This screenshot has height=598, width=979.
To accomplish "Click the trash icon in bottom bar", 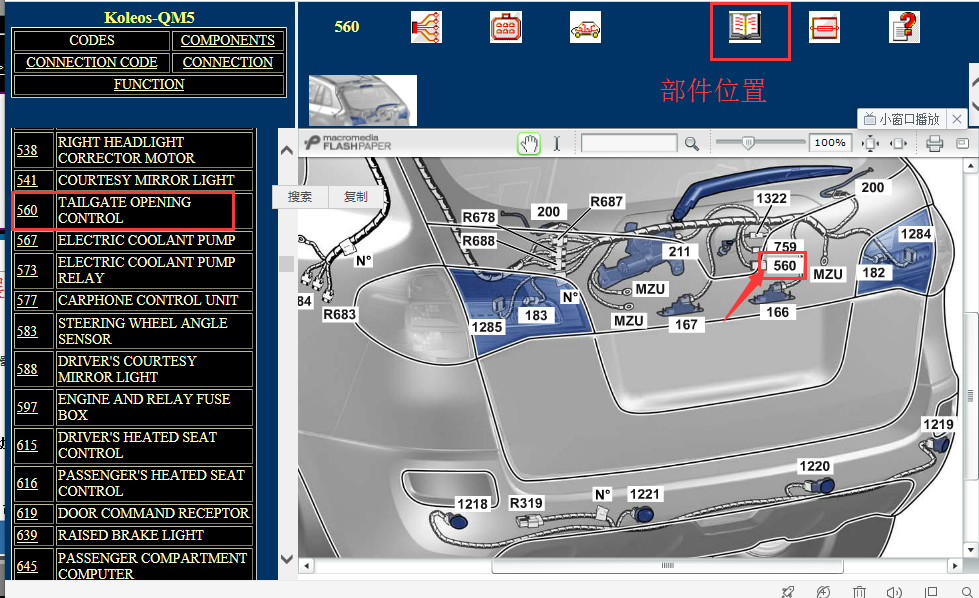I will pos(859,592).
